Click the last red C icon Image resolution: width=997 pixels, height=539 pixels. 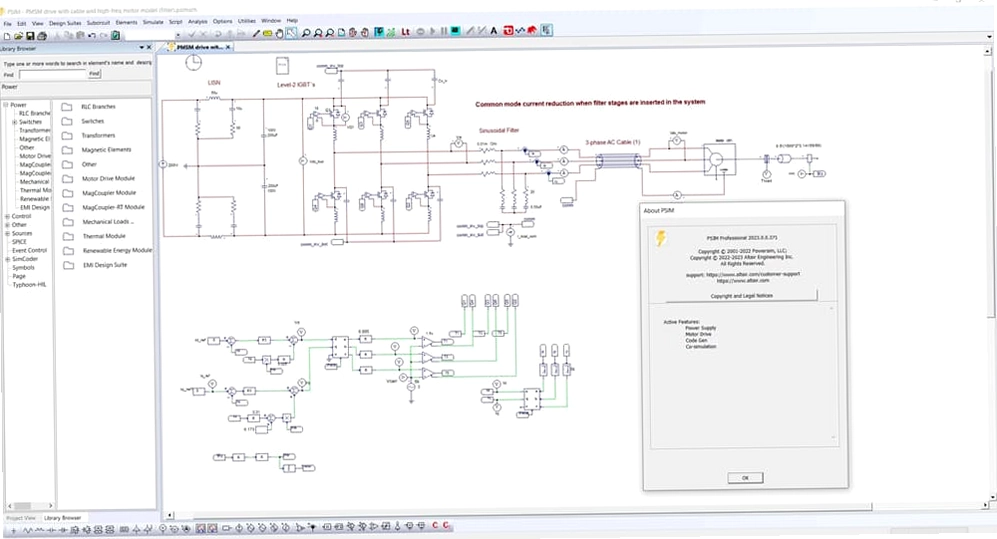[x=446, y=525]
